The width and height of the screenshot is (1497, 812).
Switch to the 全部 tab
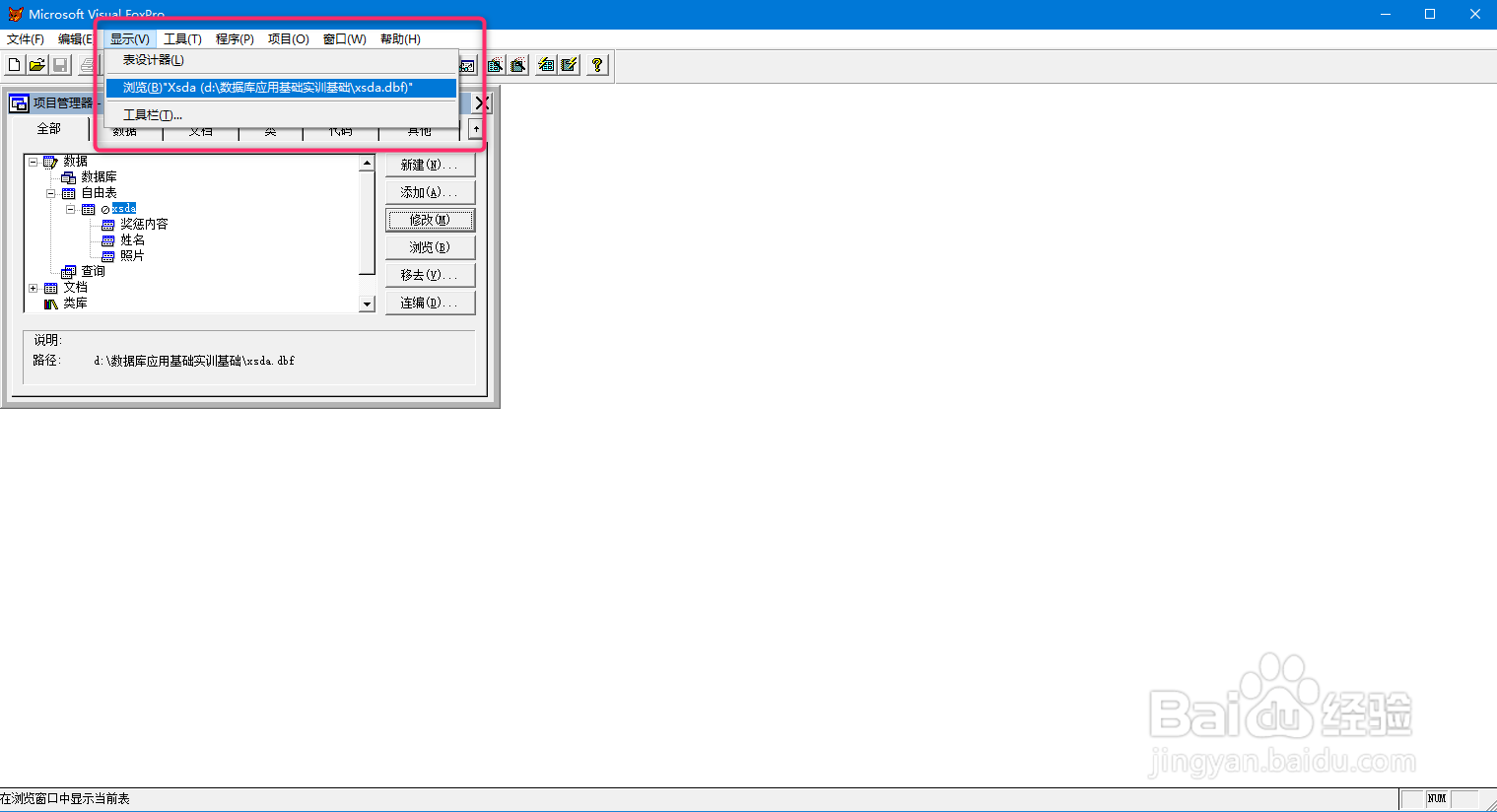[x=48, y=129]
